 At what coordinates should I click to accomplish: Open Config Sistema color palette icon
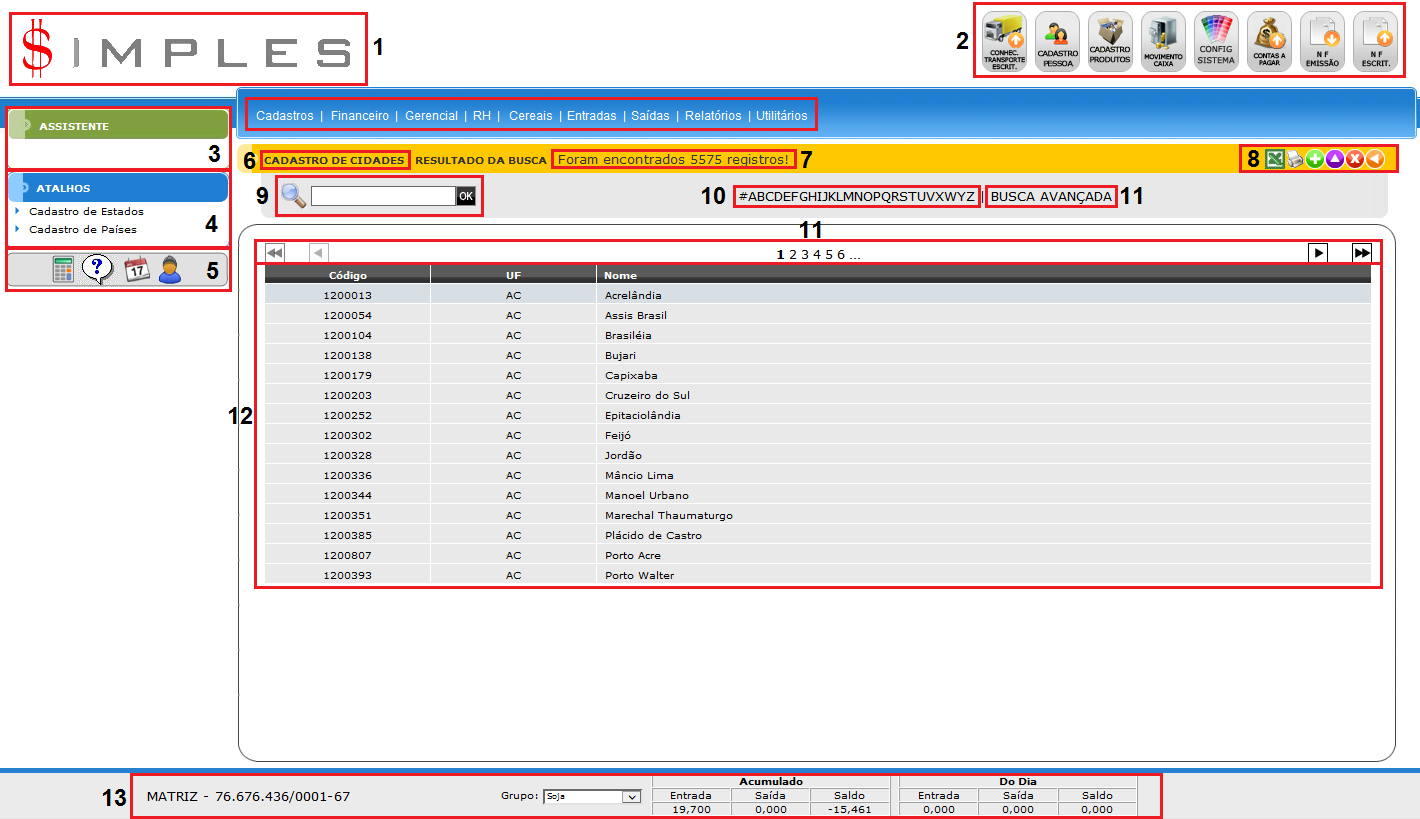tap(1216, 42)
